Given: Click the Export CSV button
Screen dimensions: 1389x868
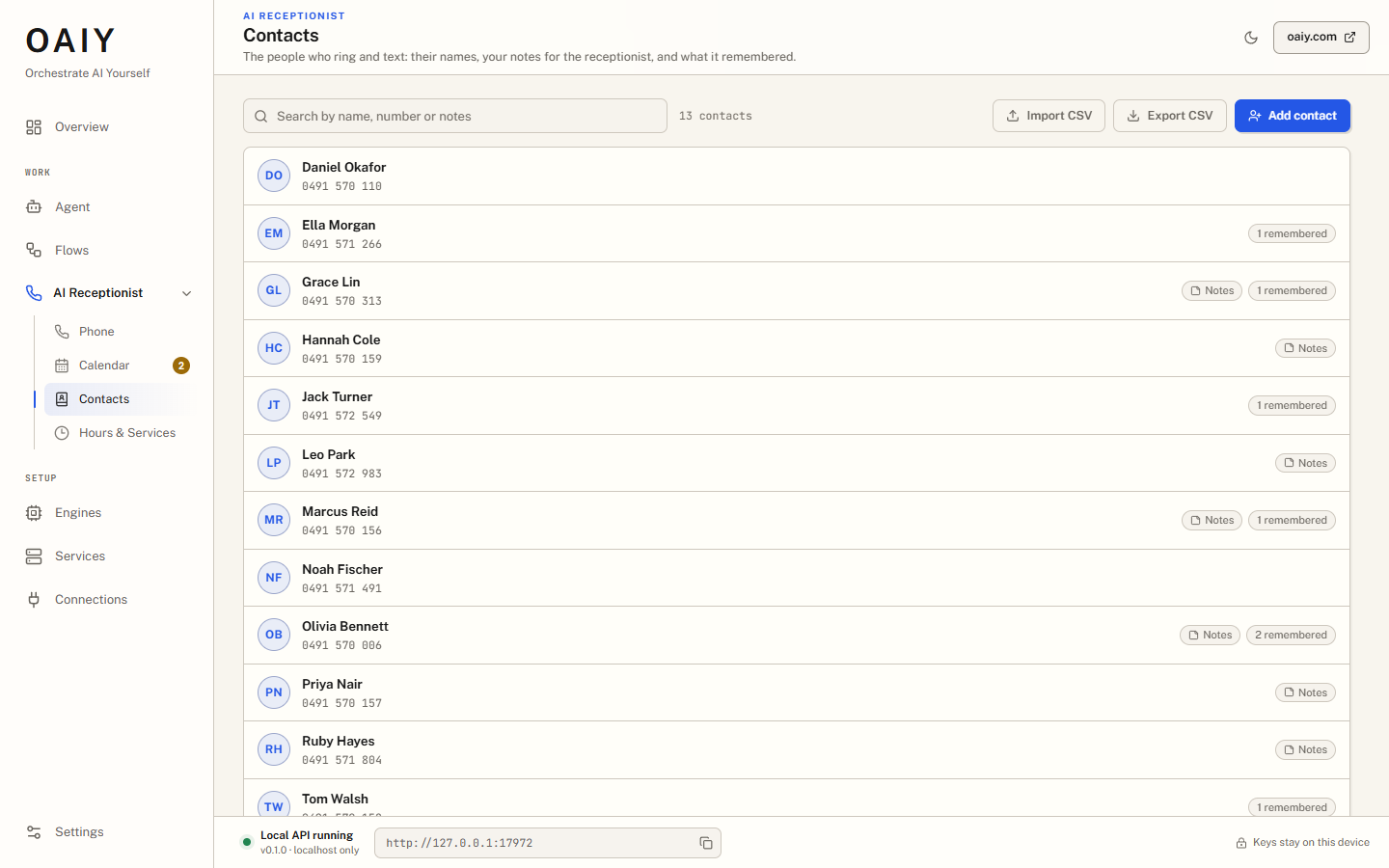Looking at the screenshot, I should [x=1170, y=116].
